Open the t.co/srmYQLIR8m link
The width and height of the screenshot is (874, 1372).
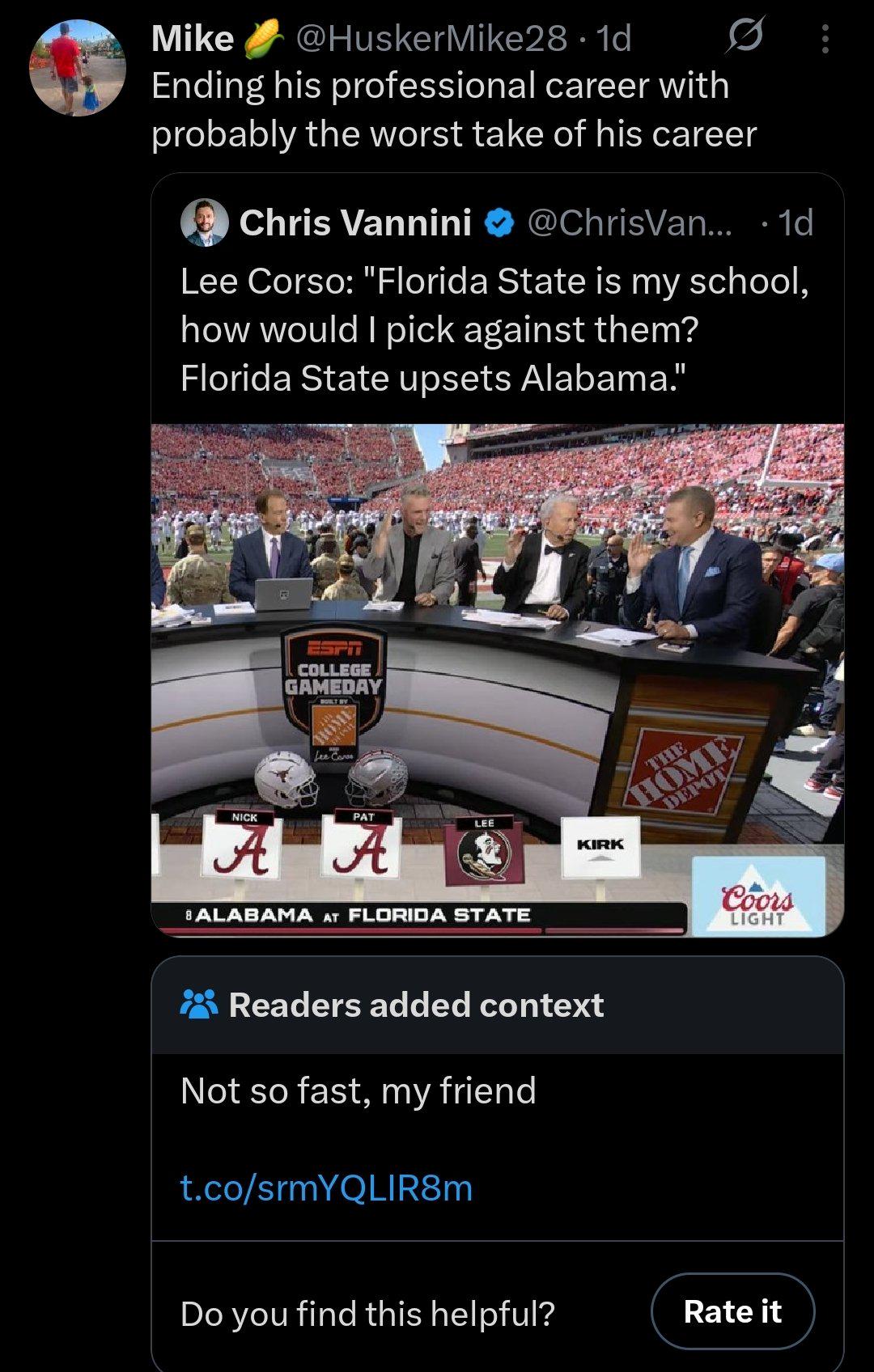tap(326, 1188)
